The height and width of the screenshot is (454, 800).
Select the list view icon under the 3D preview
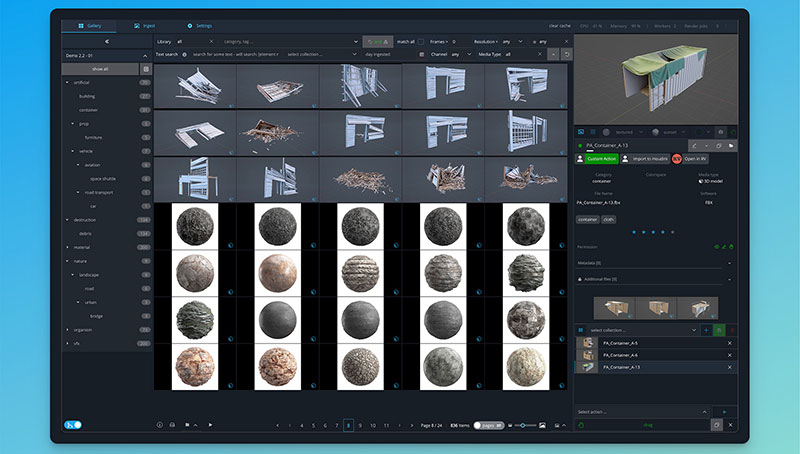(593, 132)
